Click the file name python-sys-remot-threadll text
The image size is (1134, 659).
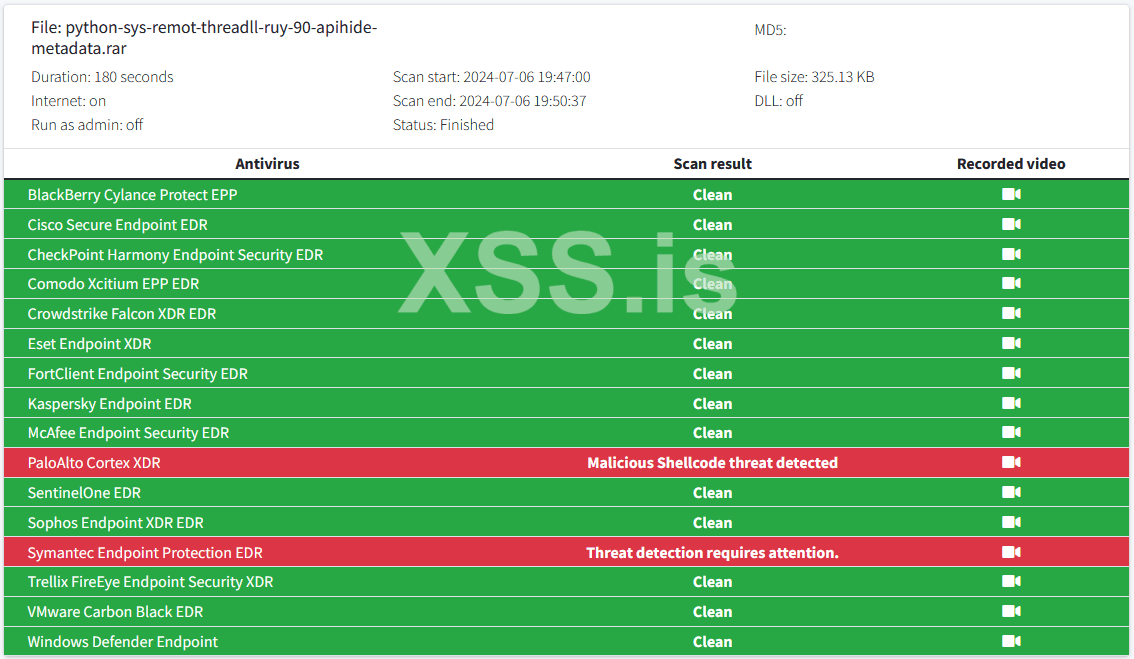[x=204, y=38]
